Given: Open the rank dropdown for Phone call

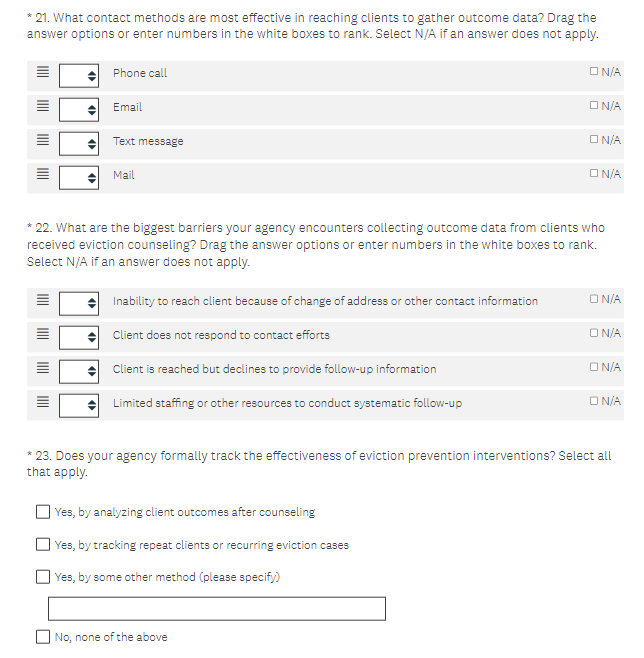Looking at the screenshot, I should point(78,74).
